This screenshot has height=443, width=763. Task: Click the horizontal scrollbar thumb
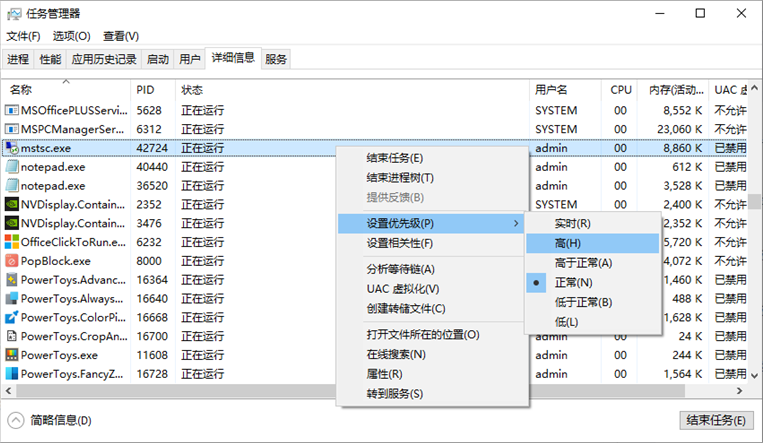(x=350, y=390)
